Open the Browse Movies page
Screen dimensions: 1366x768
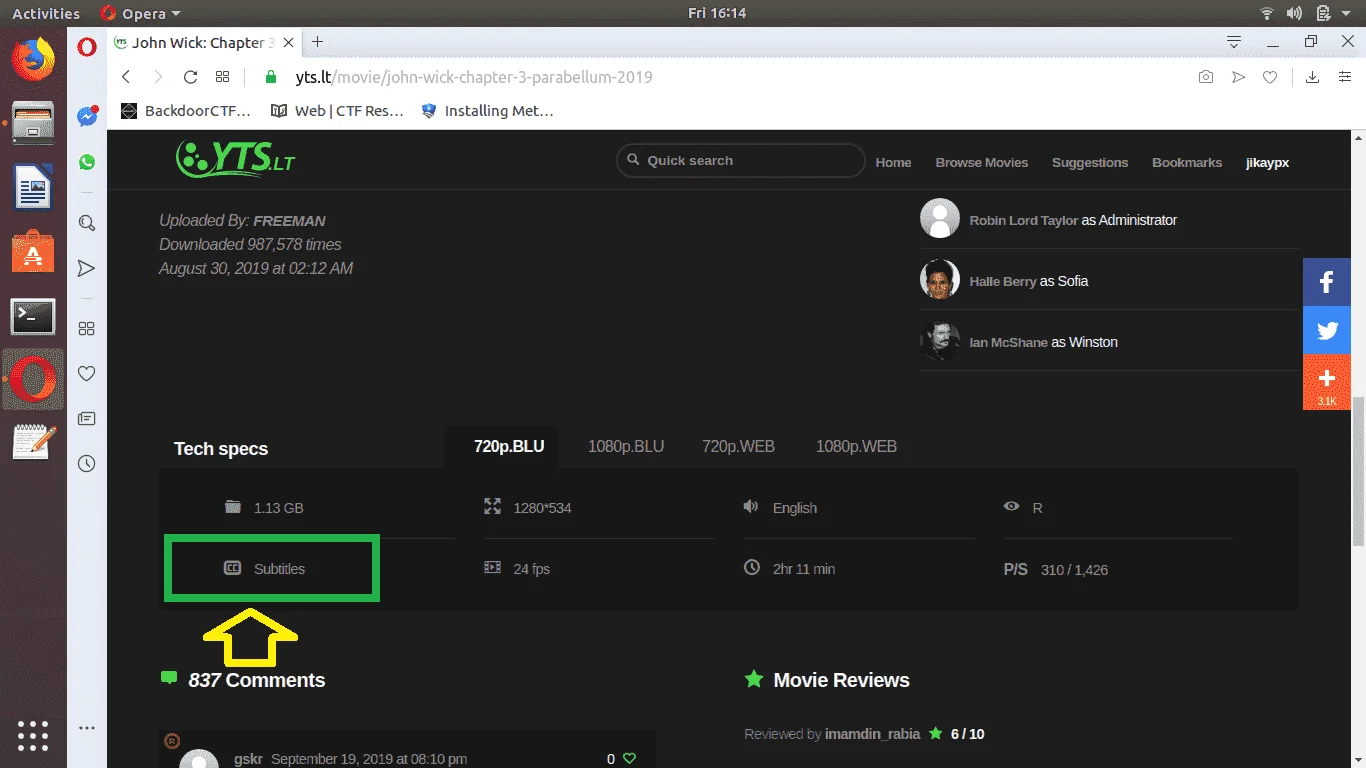(982, 162)
